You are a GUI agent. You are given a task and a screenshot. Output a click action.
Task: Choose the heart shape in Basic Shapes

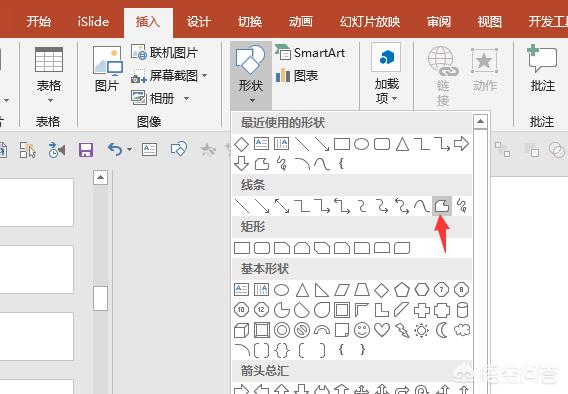coord(381,330)
